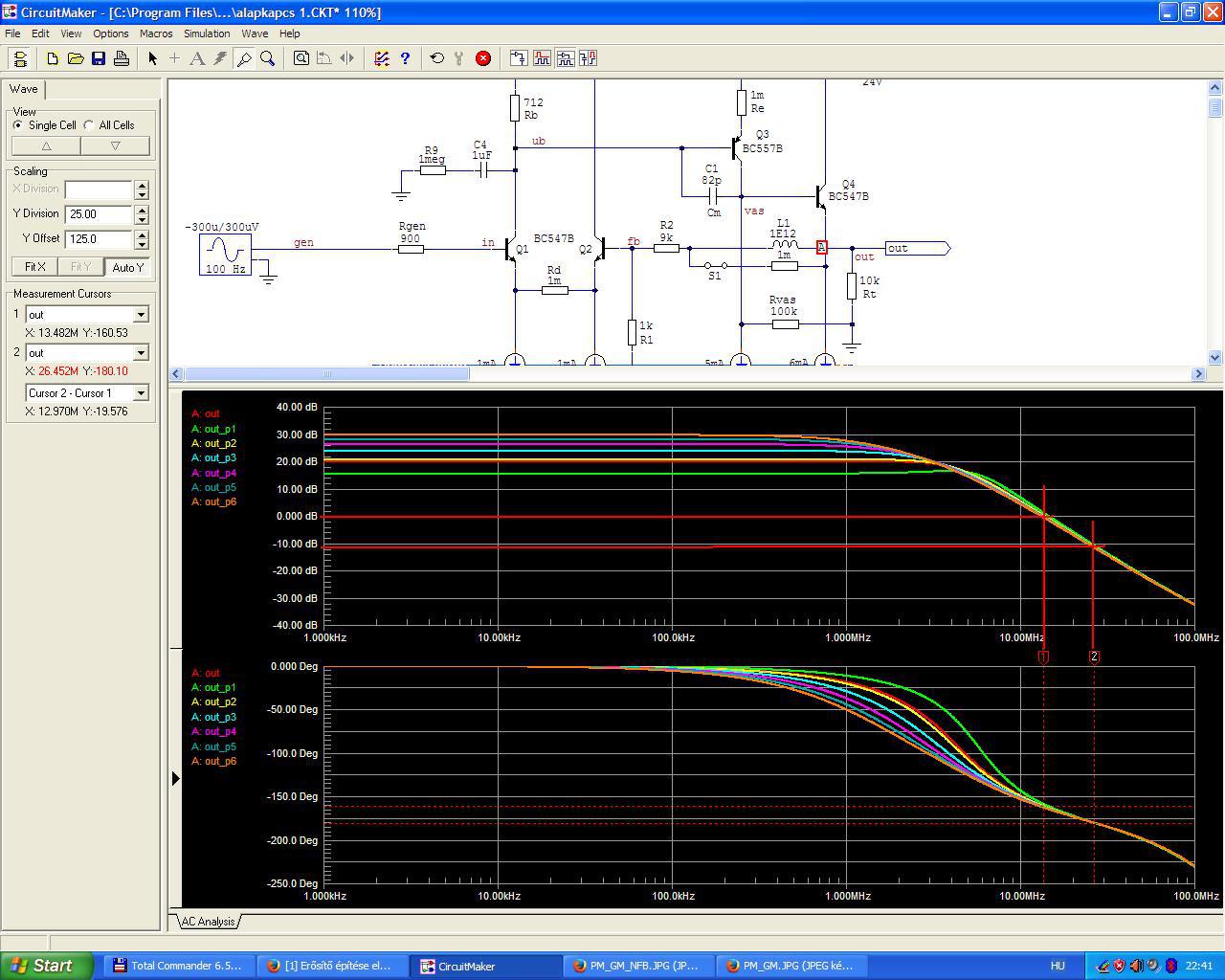The image size is (1225, 980).
Task: Click the Open folder icon
Action: [76, 58]
